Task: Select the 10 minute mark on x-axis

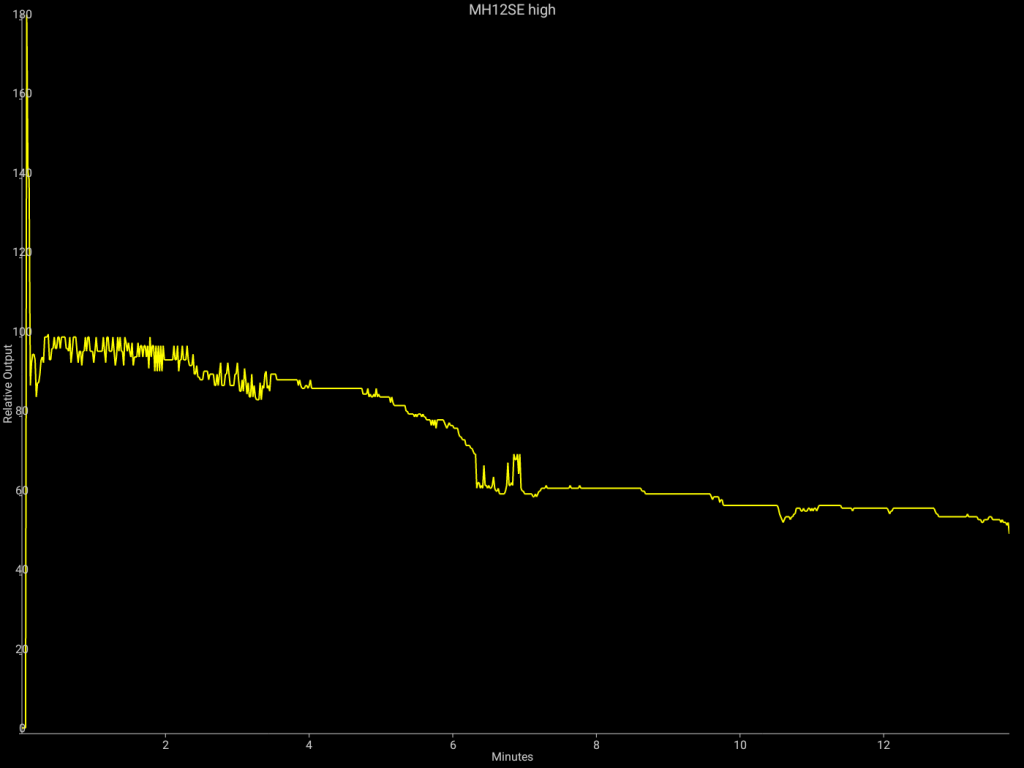Action: point(740,745)
